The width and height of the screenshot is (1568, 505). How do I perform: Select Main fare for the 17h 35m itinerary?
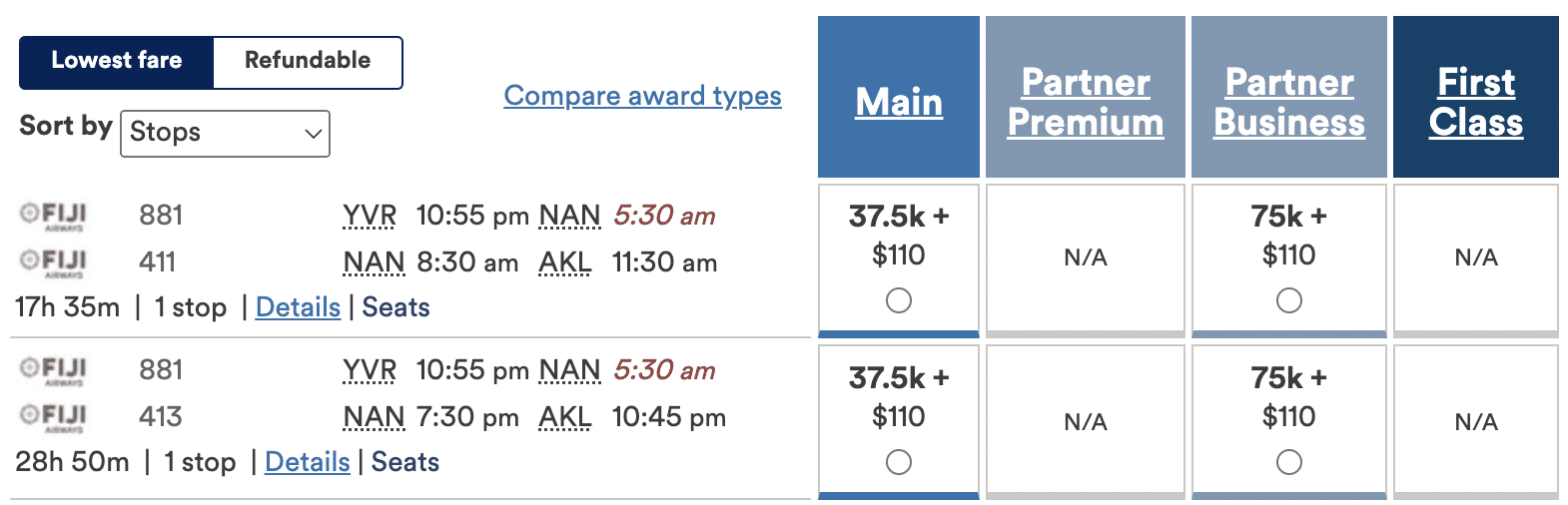coord(899,300)
